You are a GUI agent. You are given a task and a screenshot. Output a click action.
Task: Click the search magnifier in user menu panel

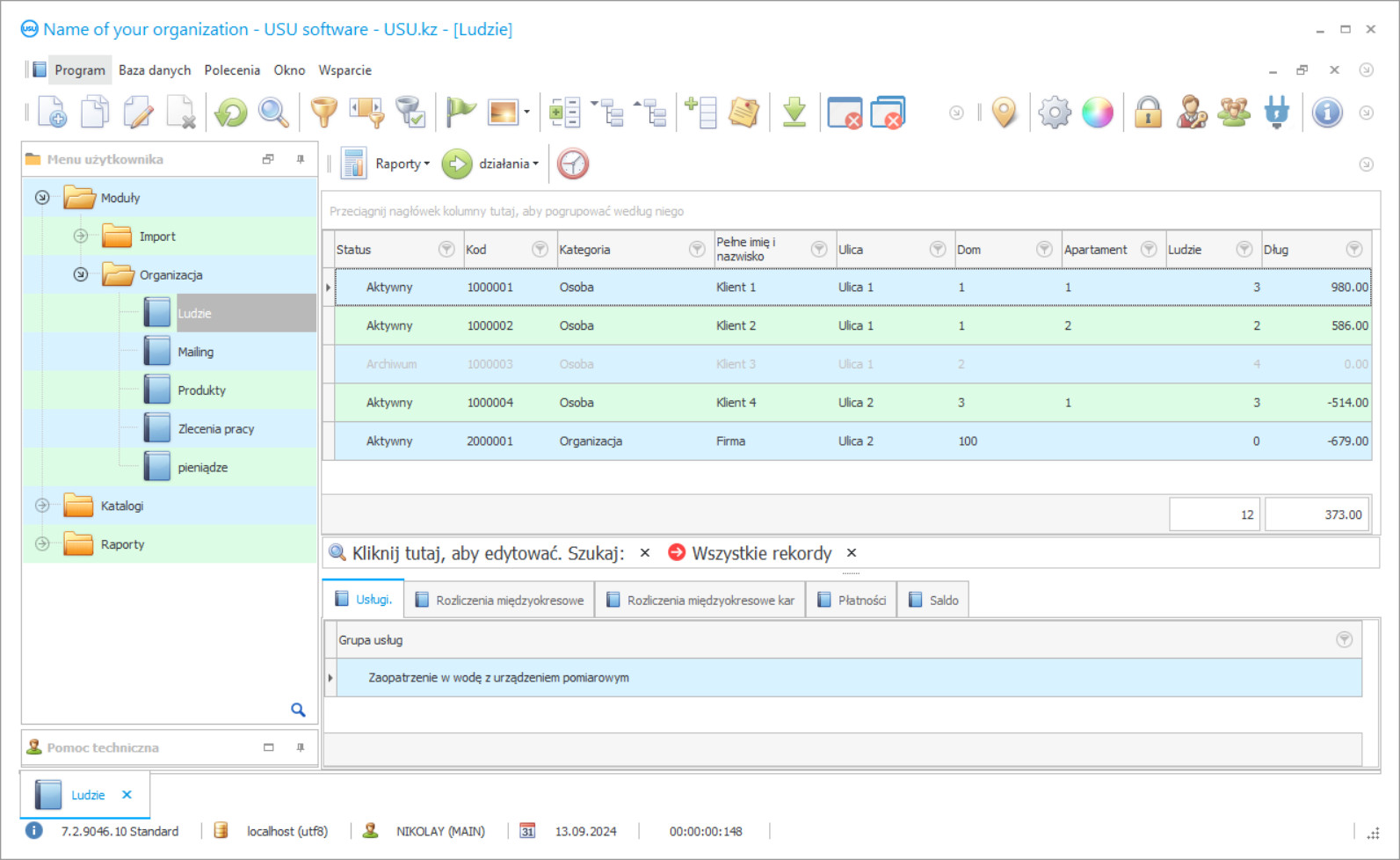pos(298,710)
